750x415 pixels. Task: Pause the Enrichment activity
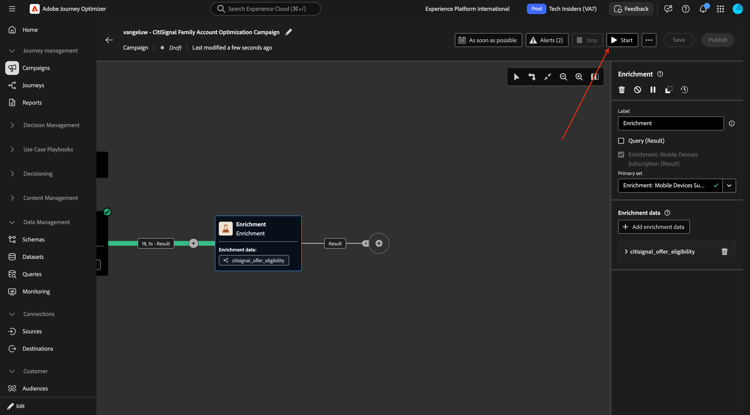point(653,90)
